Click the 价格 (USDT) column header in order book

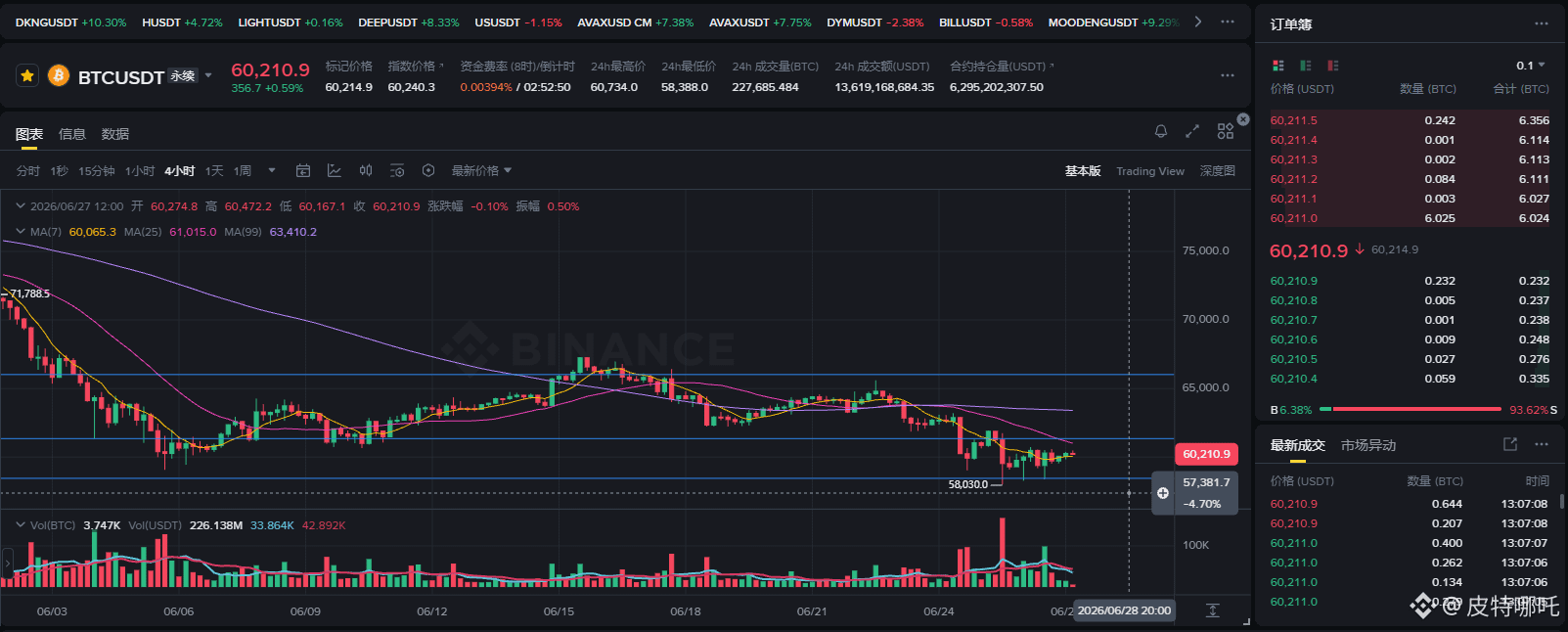pyautogui.click(x=1302, y=89)
